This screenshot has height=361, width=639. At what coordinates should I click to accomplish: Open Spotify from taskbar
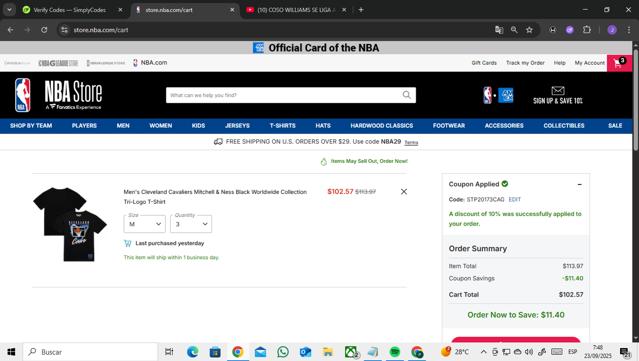pos(395,352)
